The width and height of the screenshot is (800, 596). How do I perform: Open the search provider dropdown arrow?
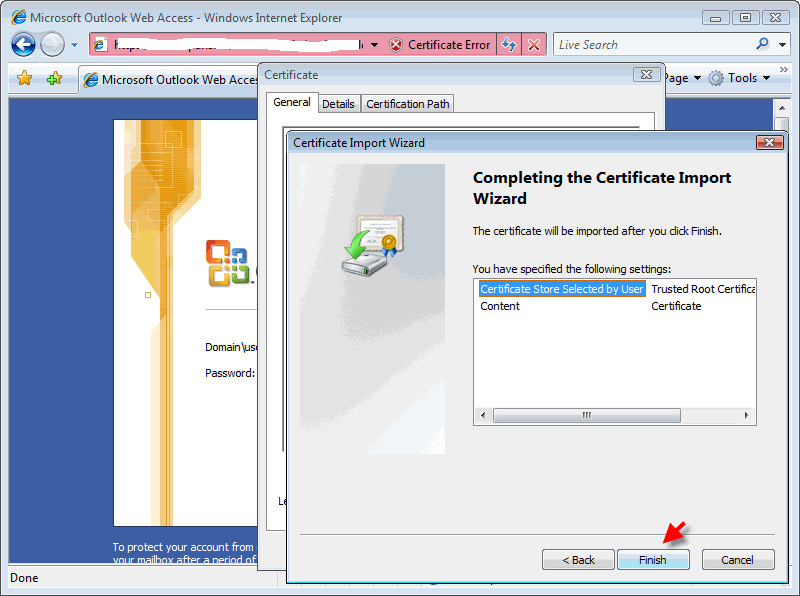[782, 45]
